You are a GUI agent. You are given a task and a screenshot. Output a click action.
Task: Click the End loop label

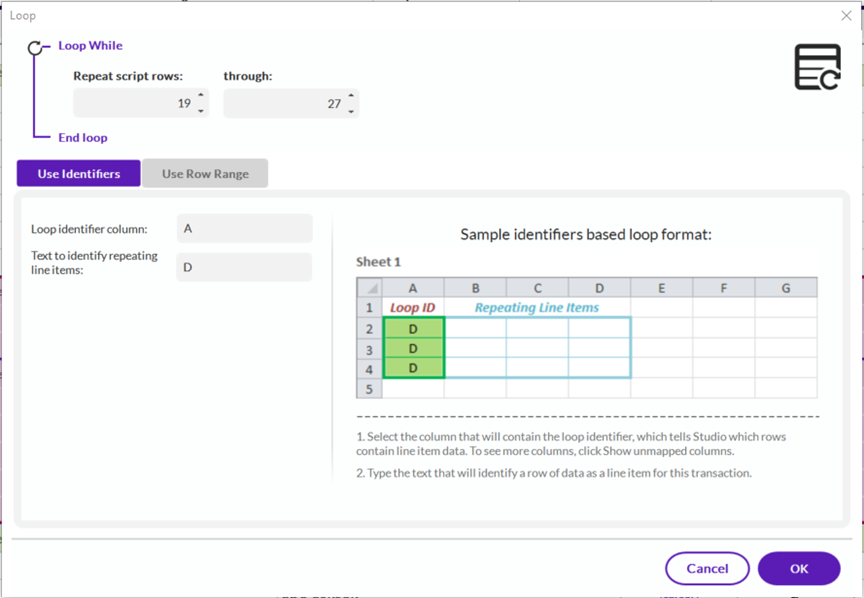[x=83, y=138]
